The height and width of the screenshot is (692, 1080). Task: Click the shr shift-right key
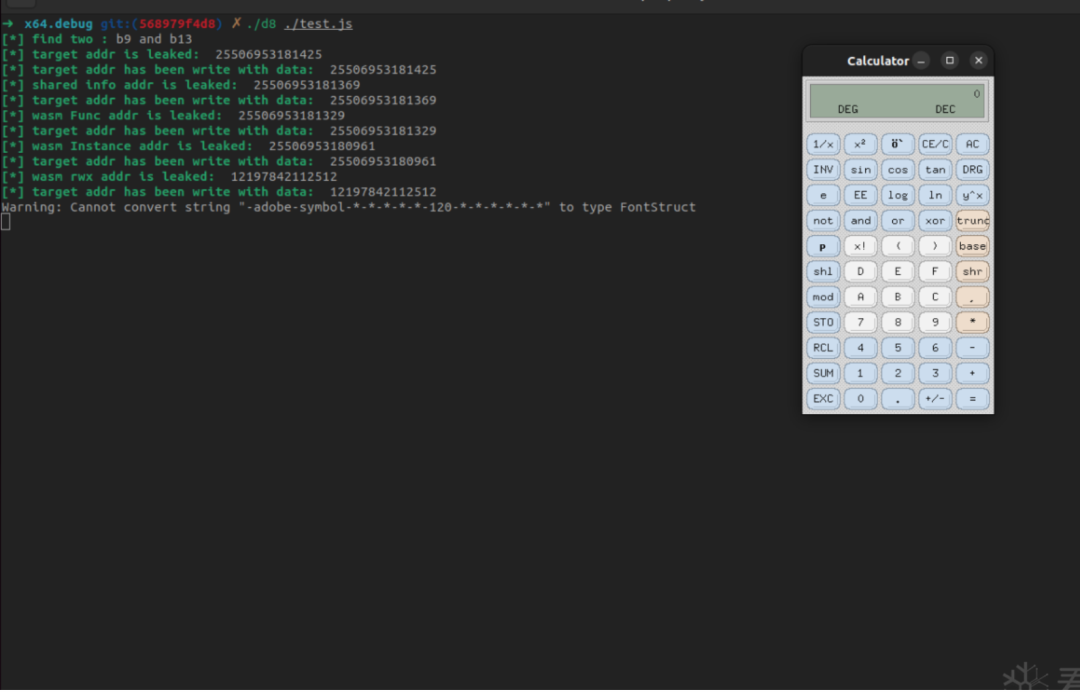(x=972, y=271)
